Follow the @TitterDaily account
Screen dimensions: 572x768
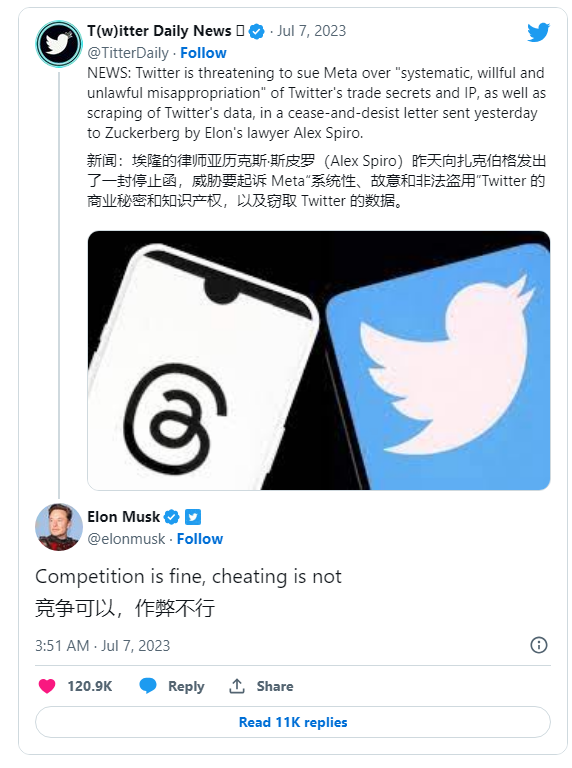click(x=203, y=53)
